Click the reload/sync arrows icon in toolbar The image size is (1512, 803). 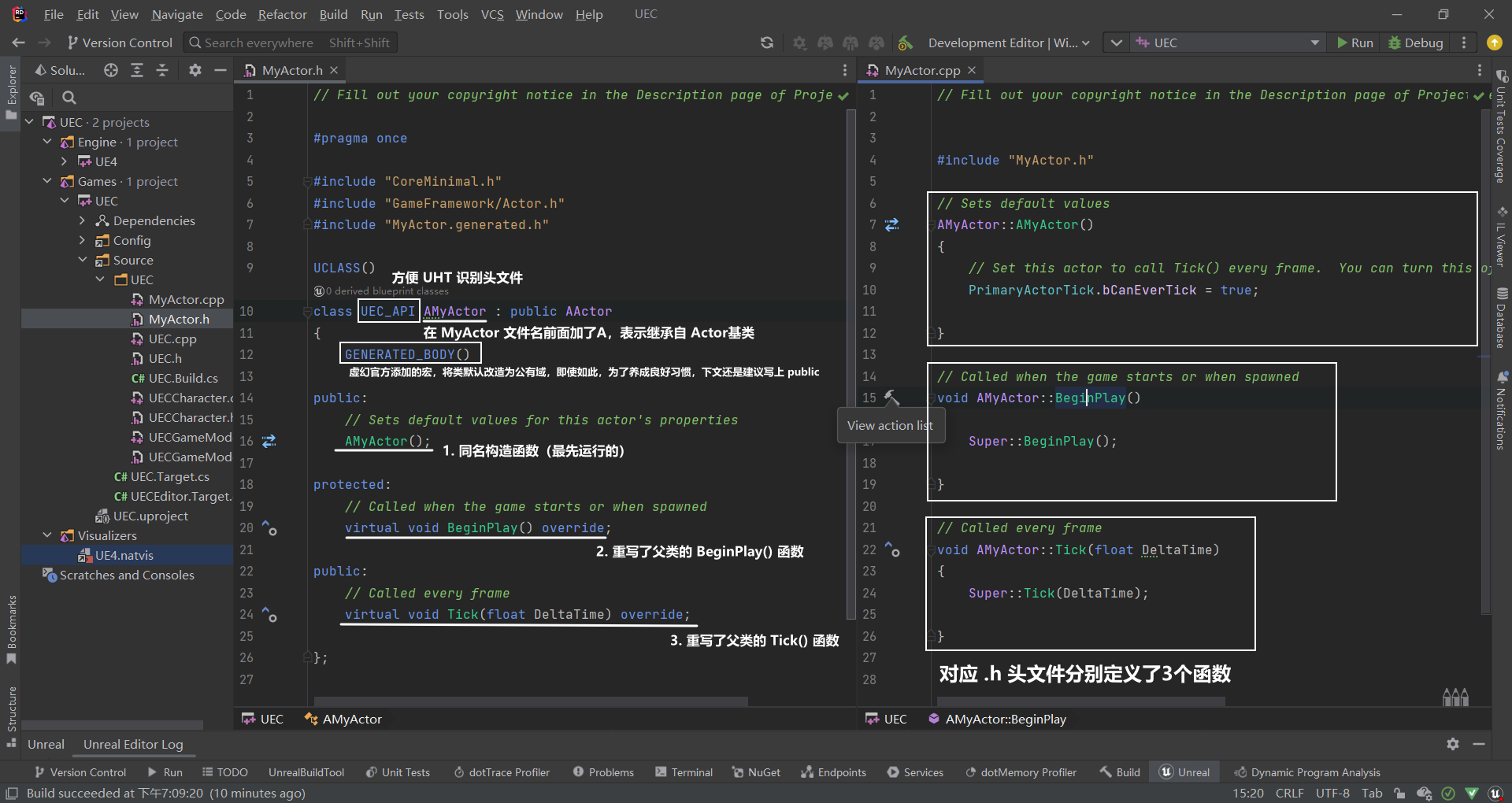tap(766, 43)
